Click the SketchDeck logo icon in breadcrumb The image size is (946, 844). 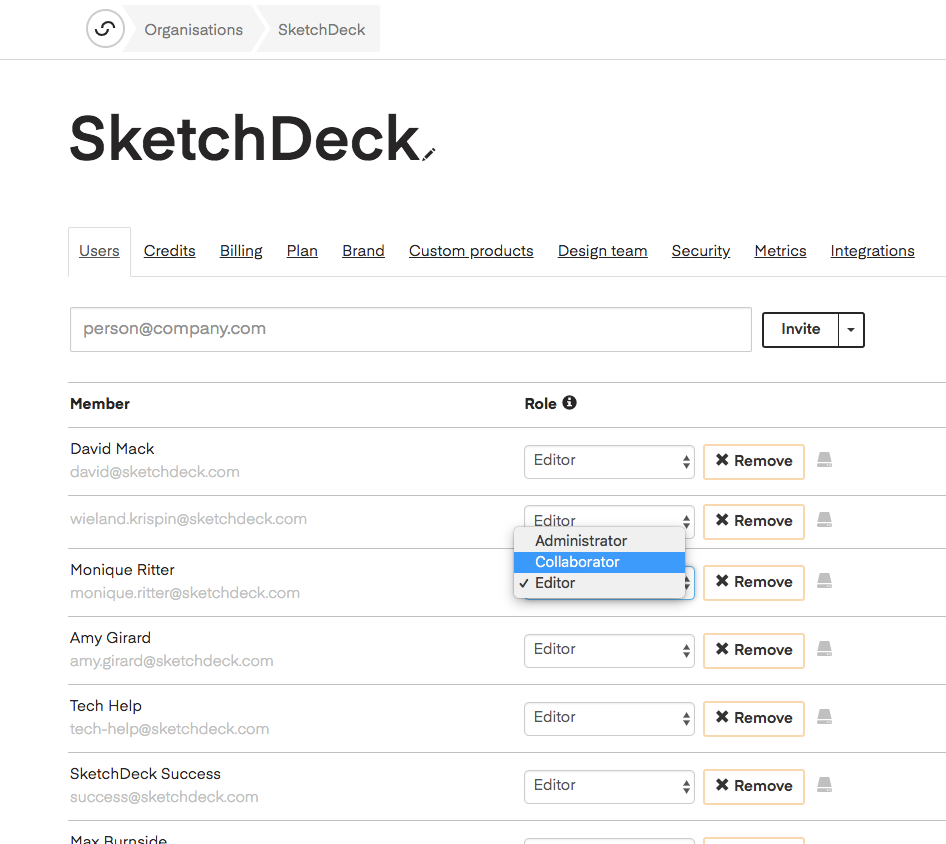(x=105, y=28)
